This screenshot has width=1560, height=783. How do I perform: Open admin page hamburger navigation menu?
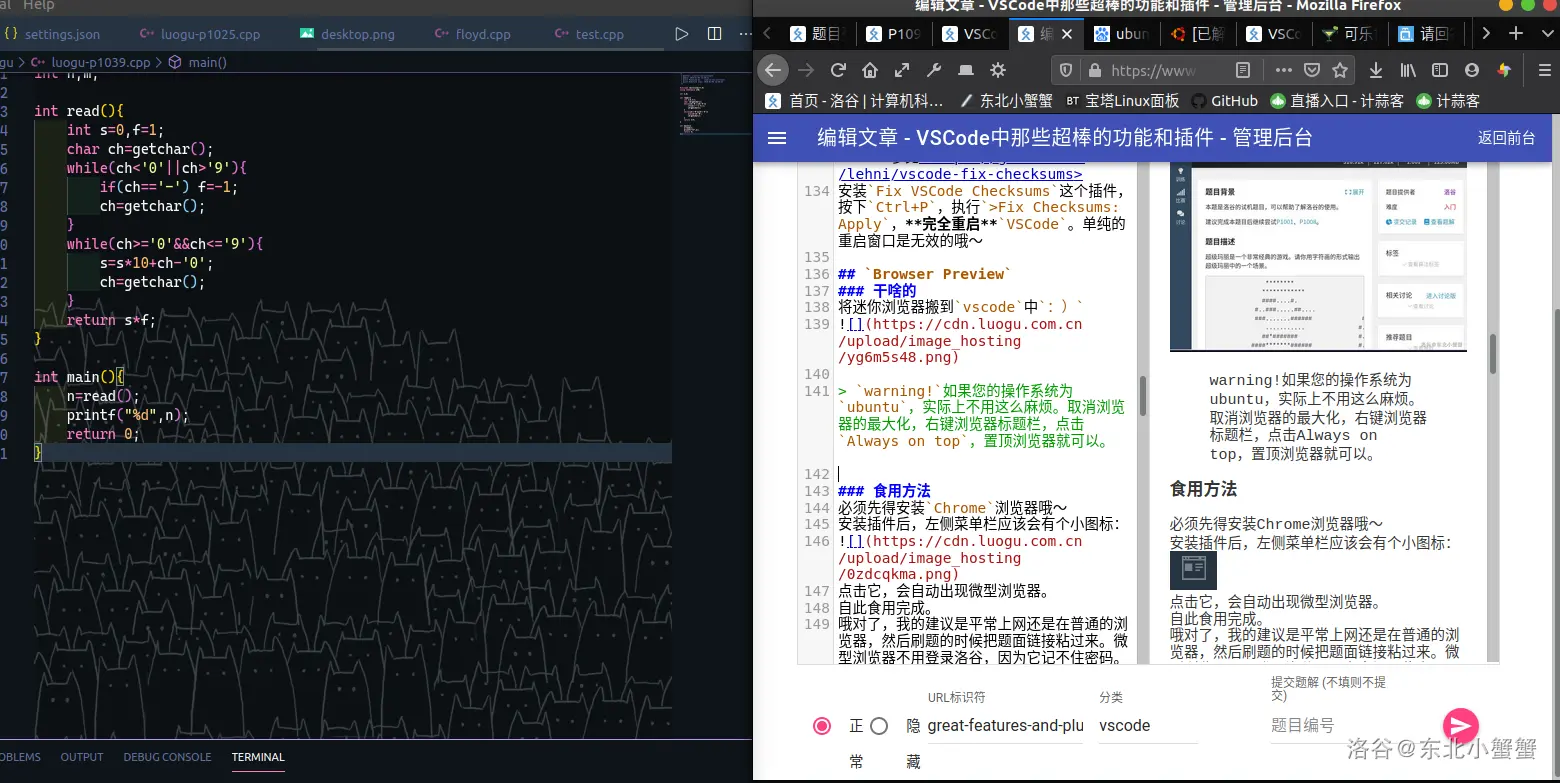tap(777, 138)
